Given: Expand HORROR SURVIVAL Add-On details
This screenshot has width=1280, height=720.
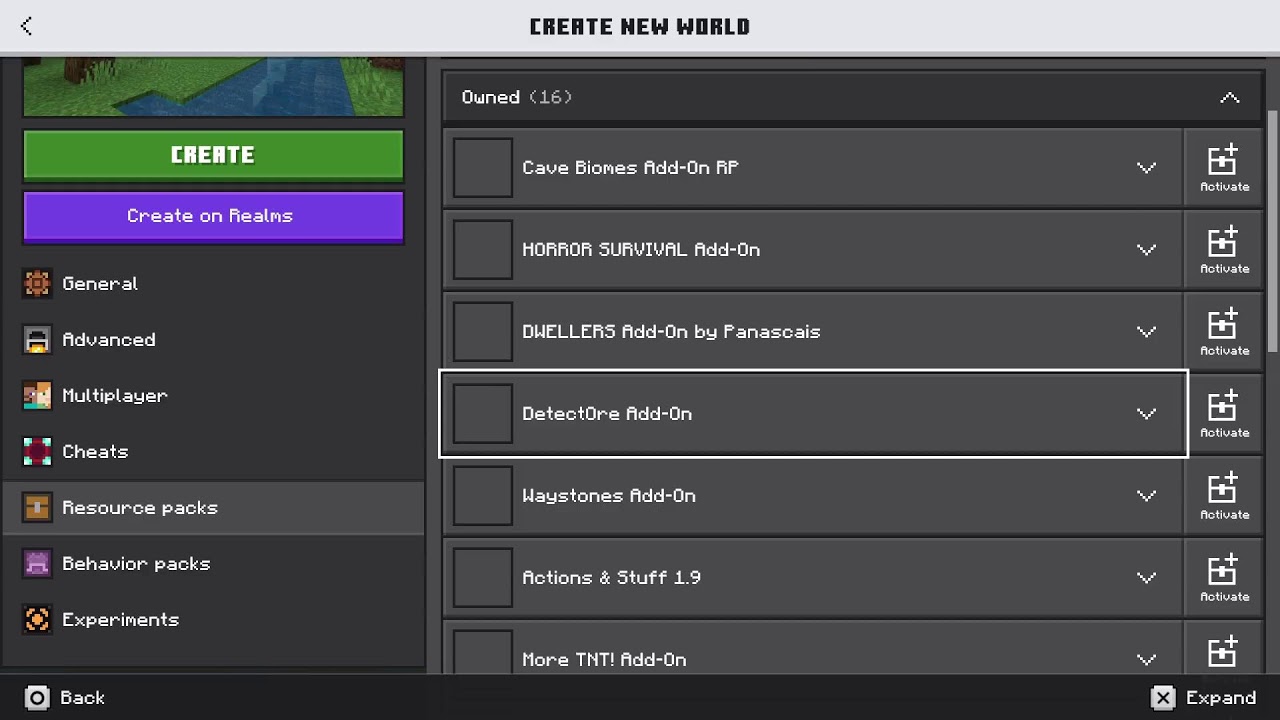Looking at the screenshot, I should click(x=1146, y=250).
